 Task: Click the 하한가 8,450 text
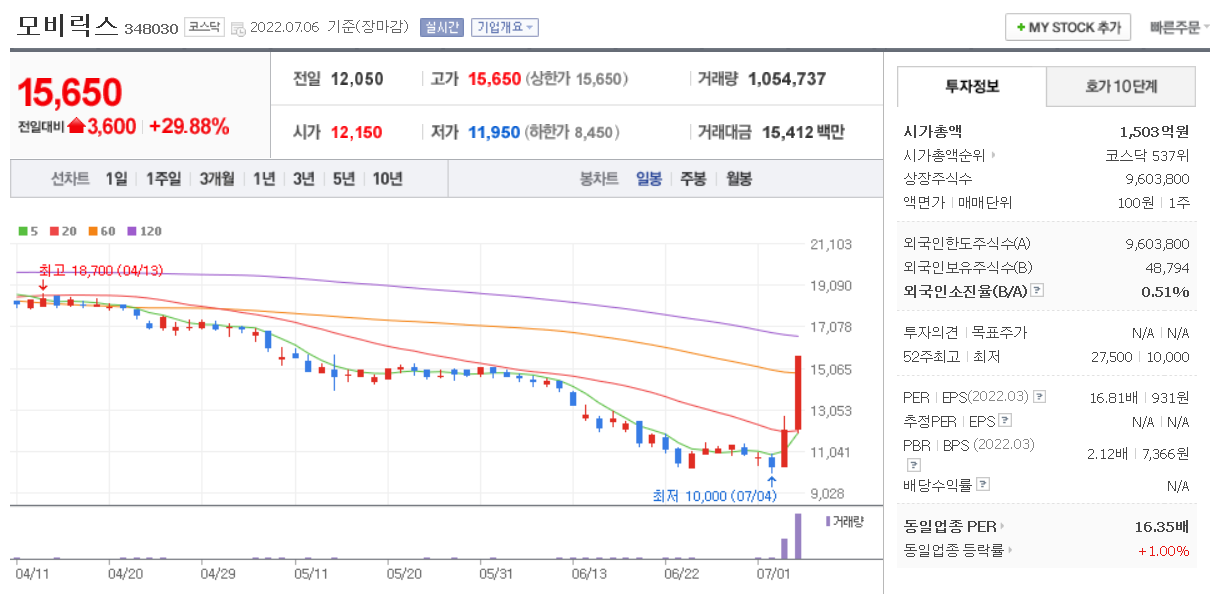point(574,132)
